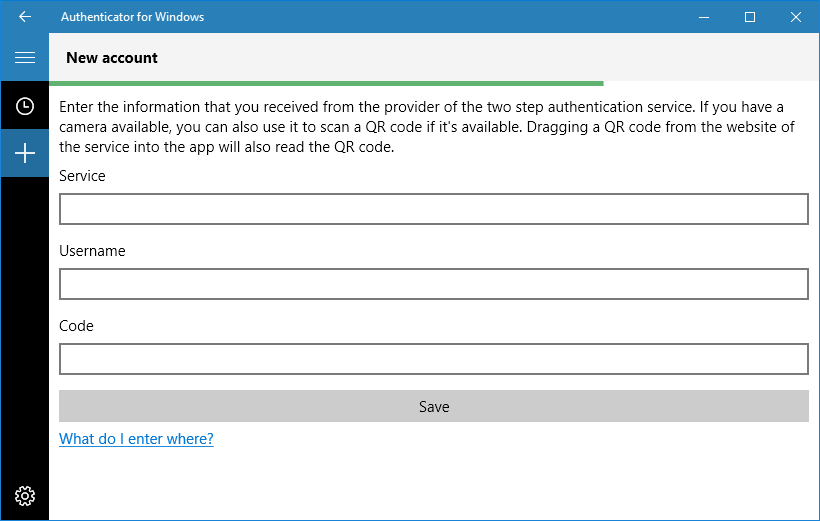820x521 pixels.
Task: Select the plus icon to add account
Action: coord(25,153)
